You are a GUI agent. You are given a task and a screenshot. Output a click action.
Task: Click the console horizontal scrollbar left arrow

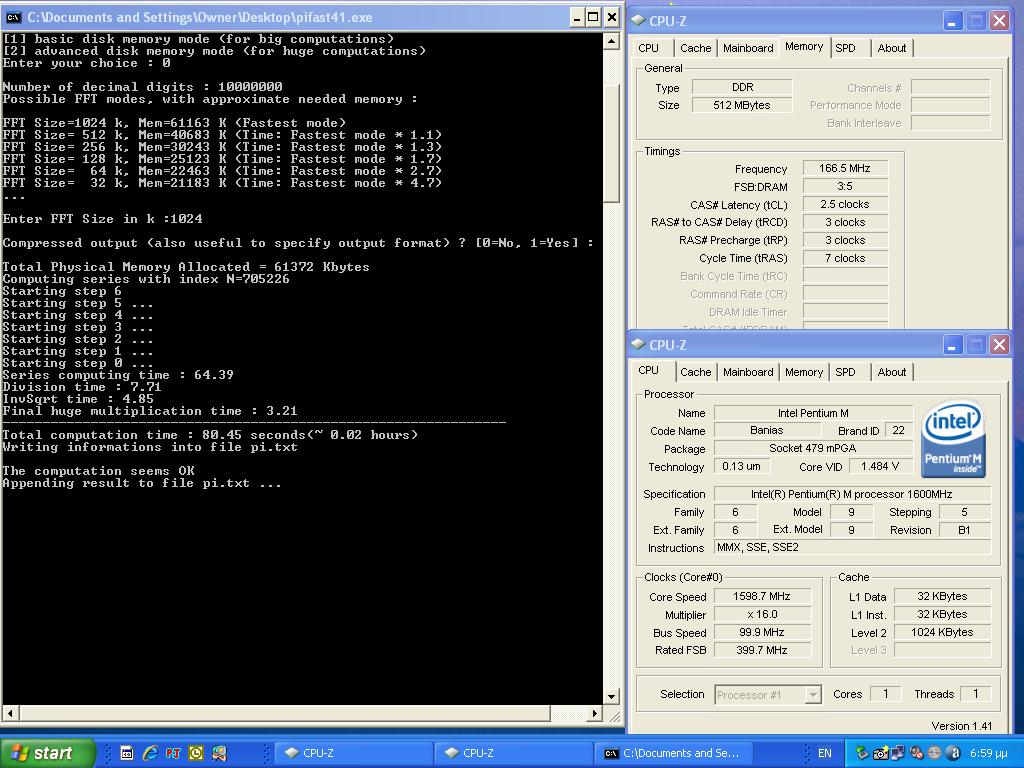[x=10, y=713]
